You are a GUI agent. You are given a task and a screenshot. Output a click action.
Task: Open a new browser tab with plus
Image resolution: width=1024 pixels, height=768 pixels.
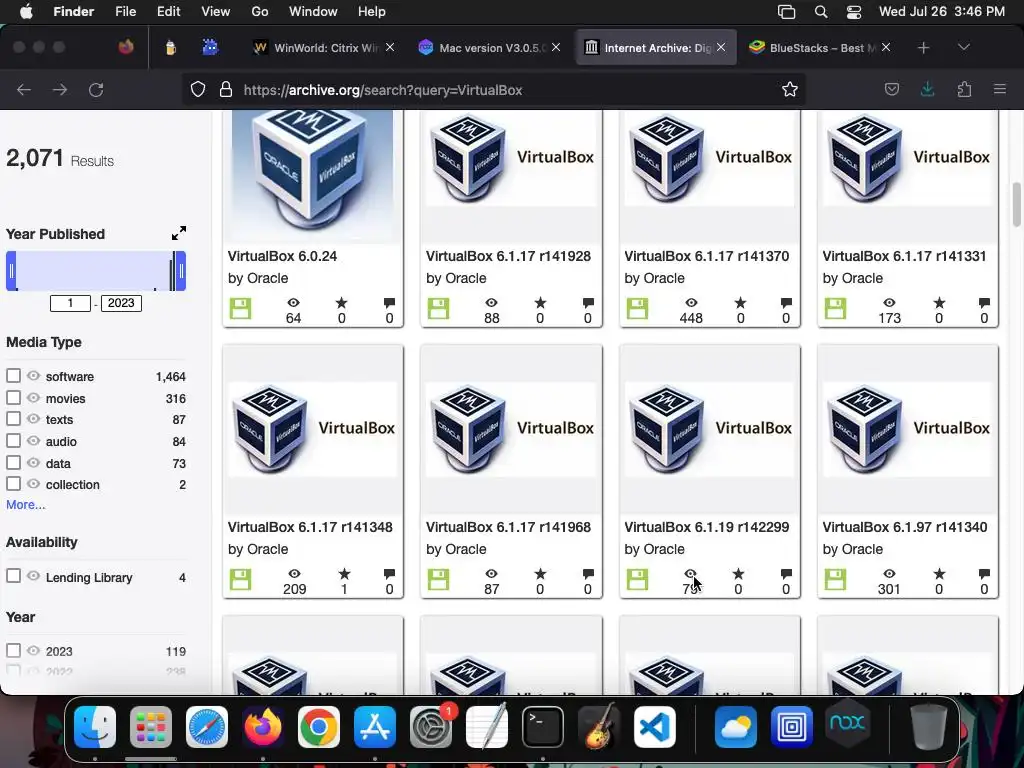(x=923, y=48)
